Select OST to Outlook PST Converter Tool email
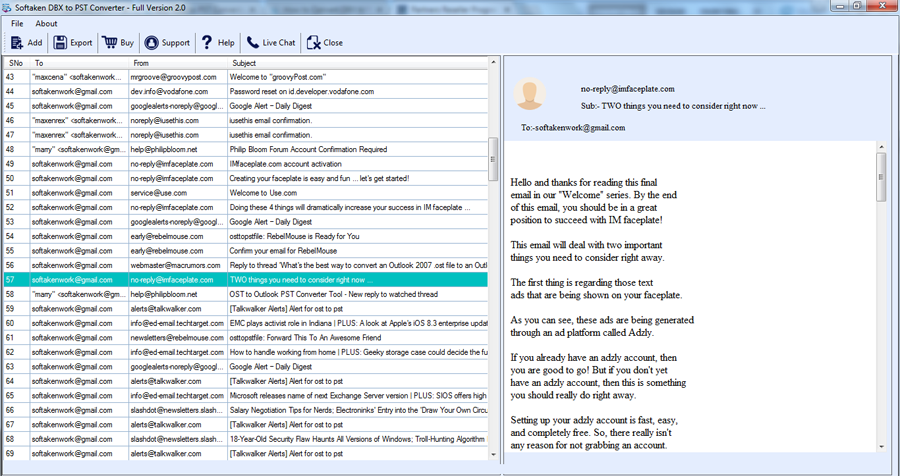The image size is (900, 476). point(246,294)
